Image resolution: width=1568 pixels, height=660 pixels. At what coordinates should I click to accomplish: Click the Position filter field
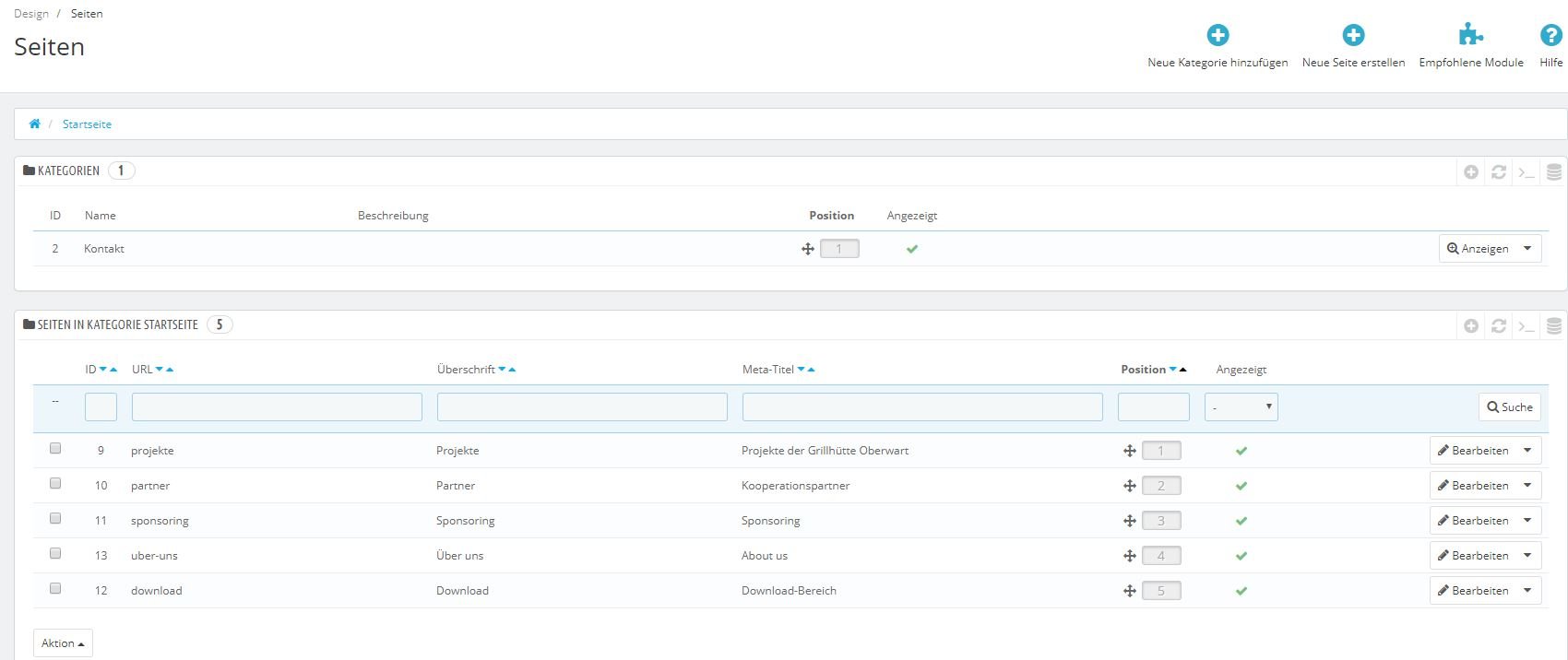(x=1154, y=407)
